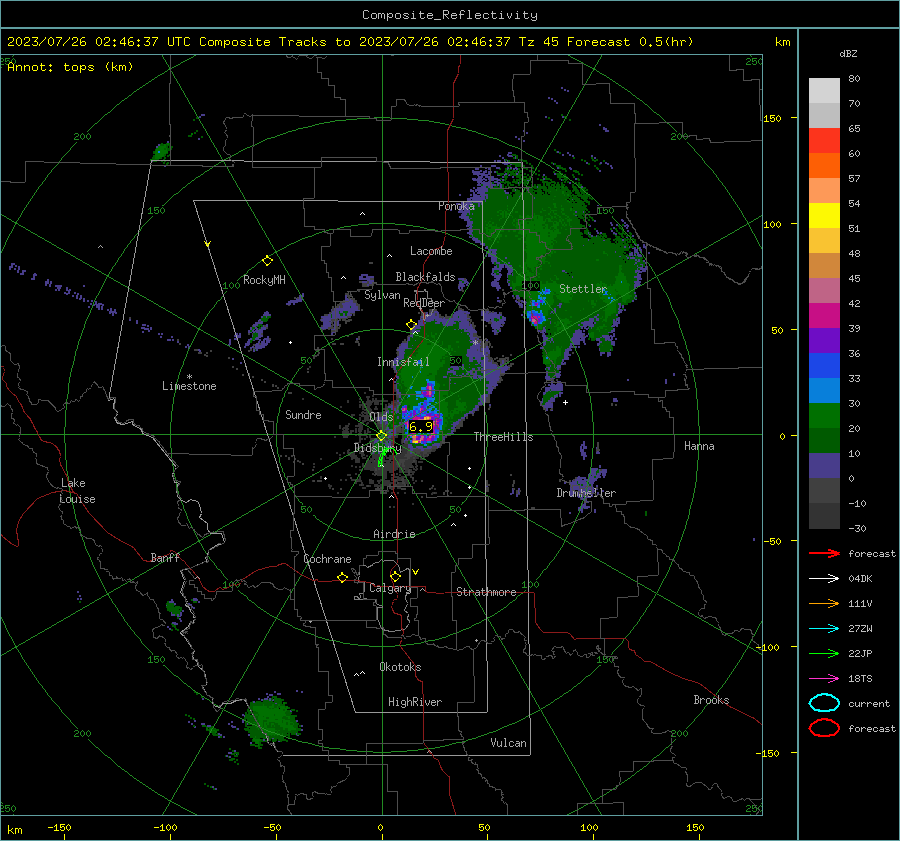Click the red 65 dBZ legend swatch
The image size is (900, 841).
click(824, 141)
